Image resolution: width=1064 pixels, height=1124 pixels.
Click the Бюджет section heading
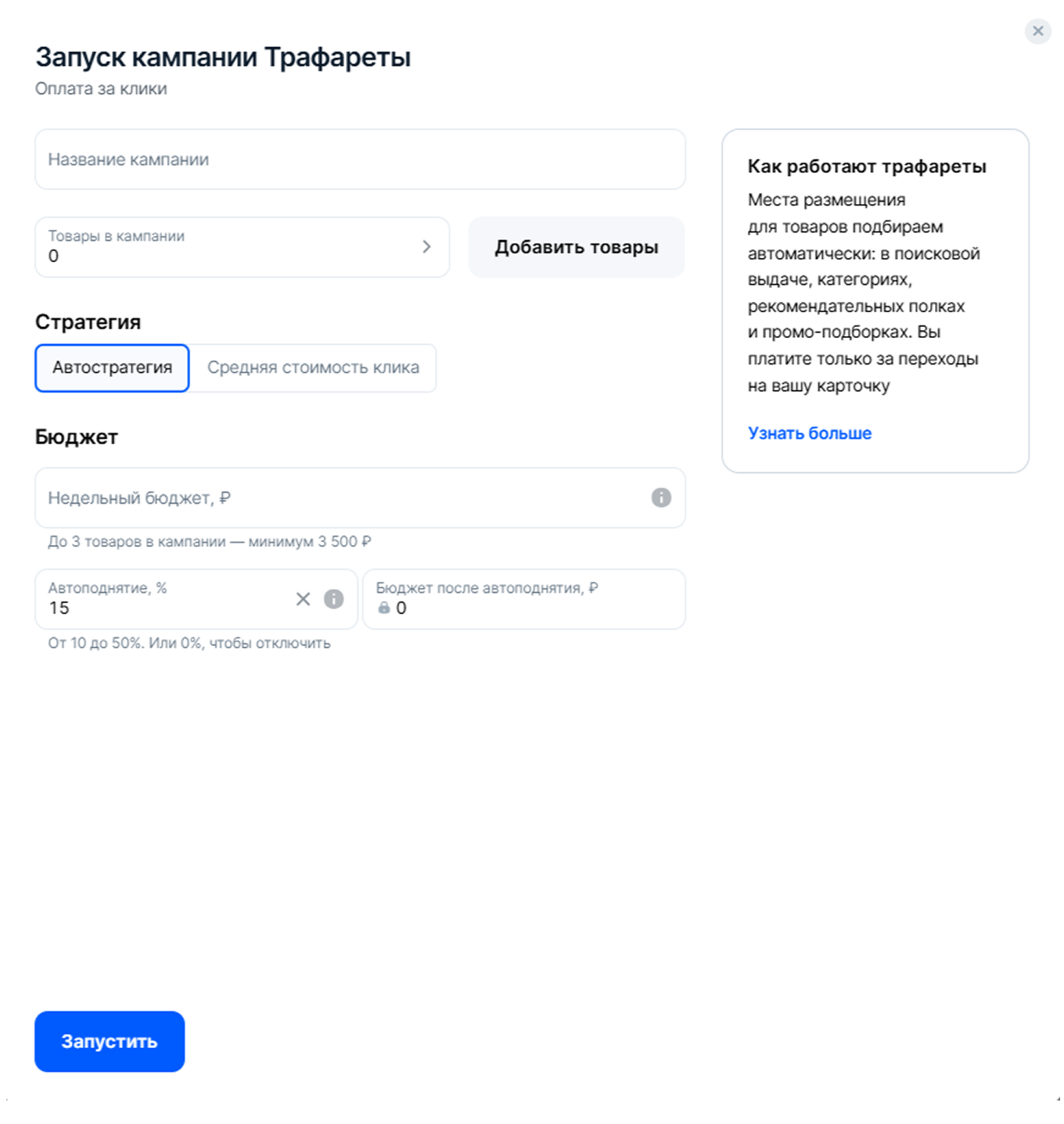point(76,436)
